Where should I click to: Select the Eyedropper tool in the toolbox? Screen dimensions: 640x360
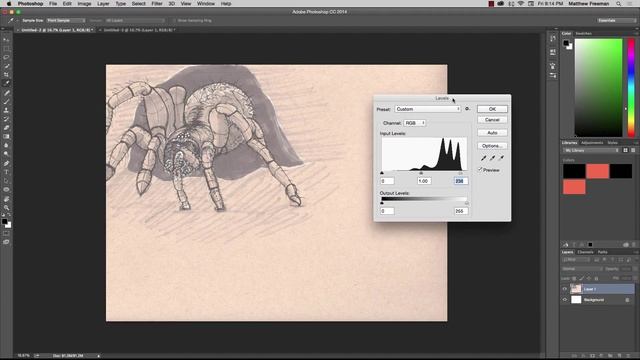[6, 83]
